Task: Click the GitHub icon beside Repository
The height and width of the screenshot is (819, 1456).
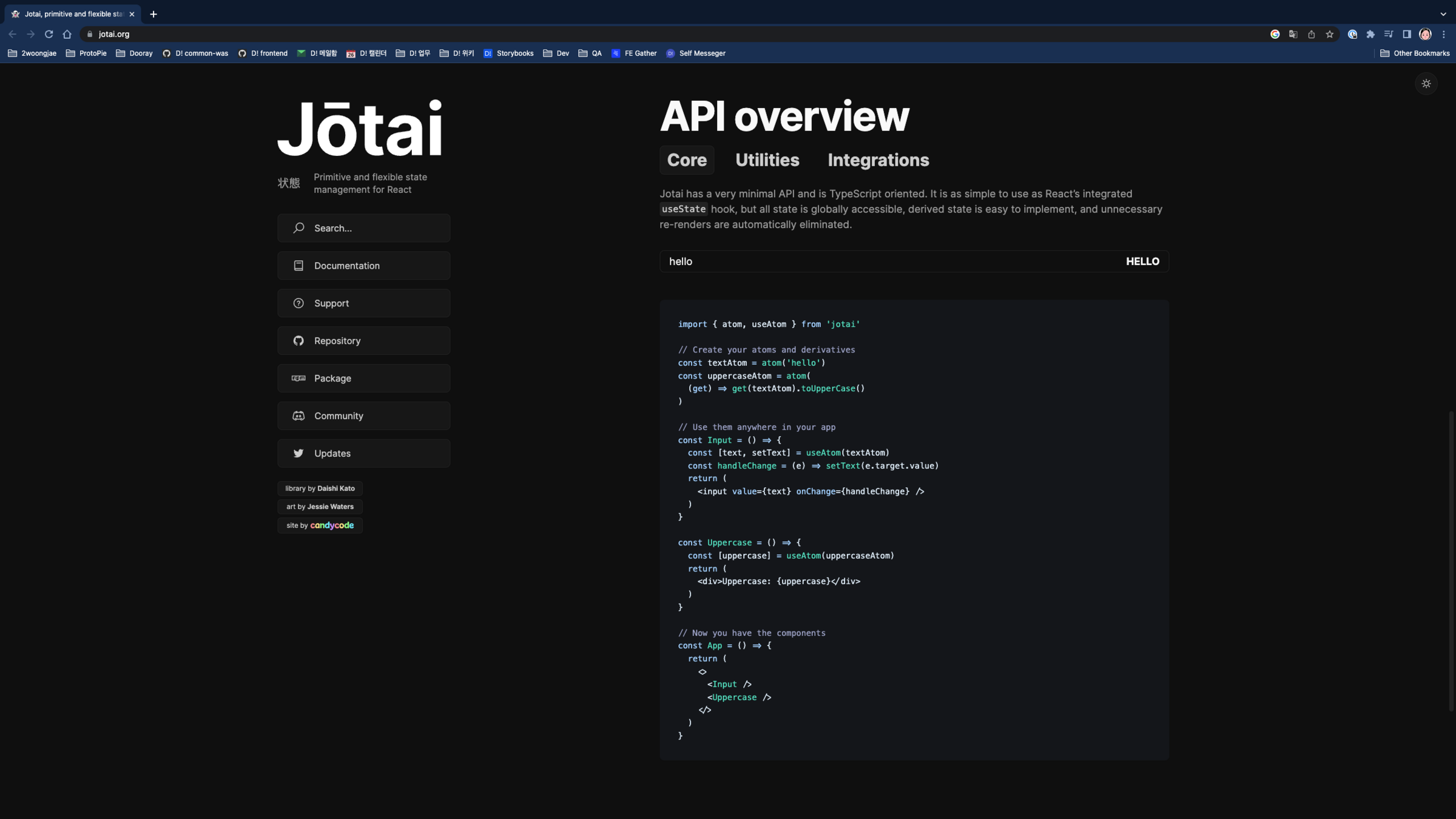Action: tap(298, 341)
